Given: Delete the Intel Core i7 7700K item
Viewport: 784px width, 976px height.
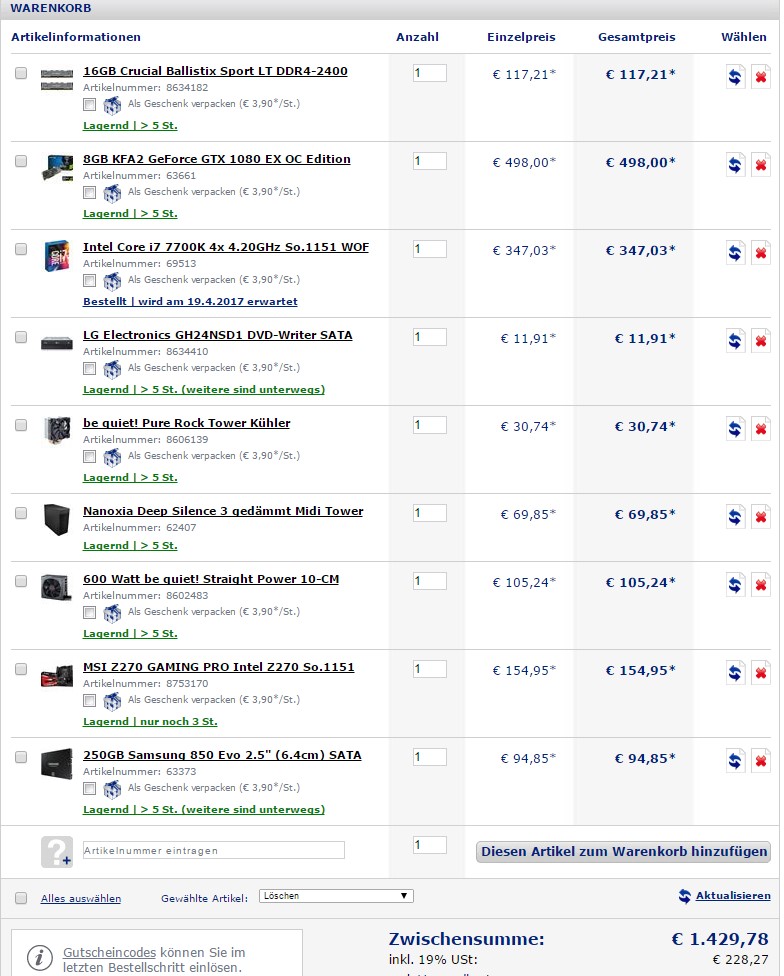Looking at the screenshot, I should tap(761, 254).
